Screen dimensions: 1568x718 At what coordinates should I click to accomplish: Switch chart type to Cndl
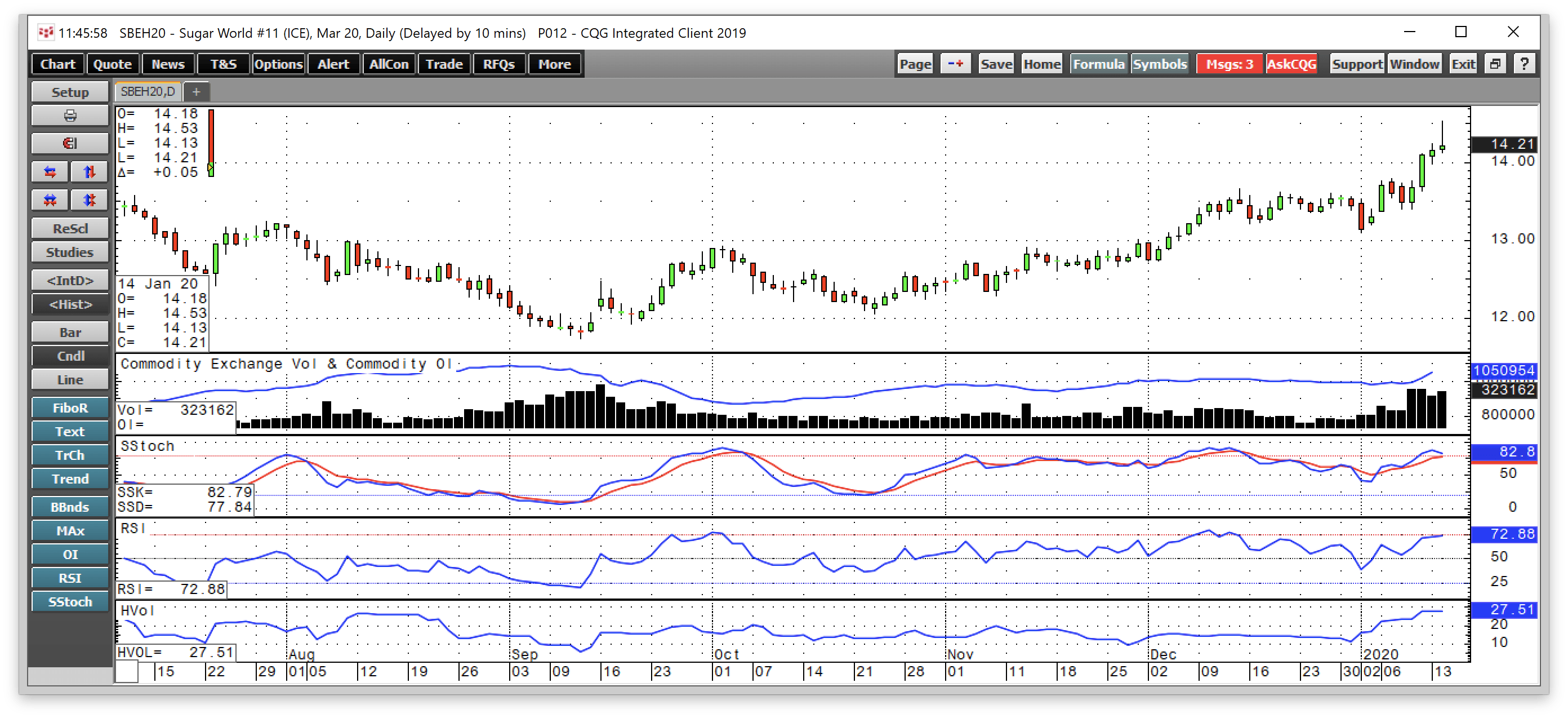pos(69,356)
